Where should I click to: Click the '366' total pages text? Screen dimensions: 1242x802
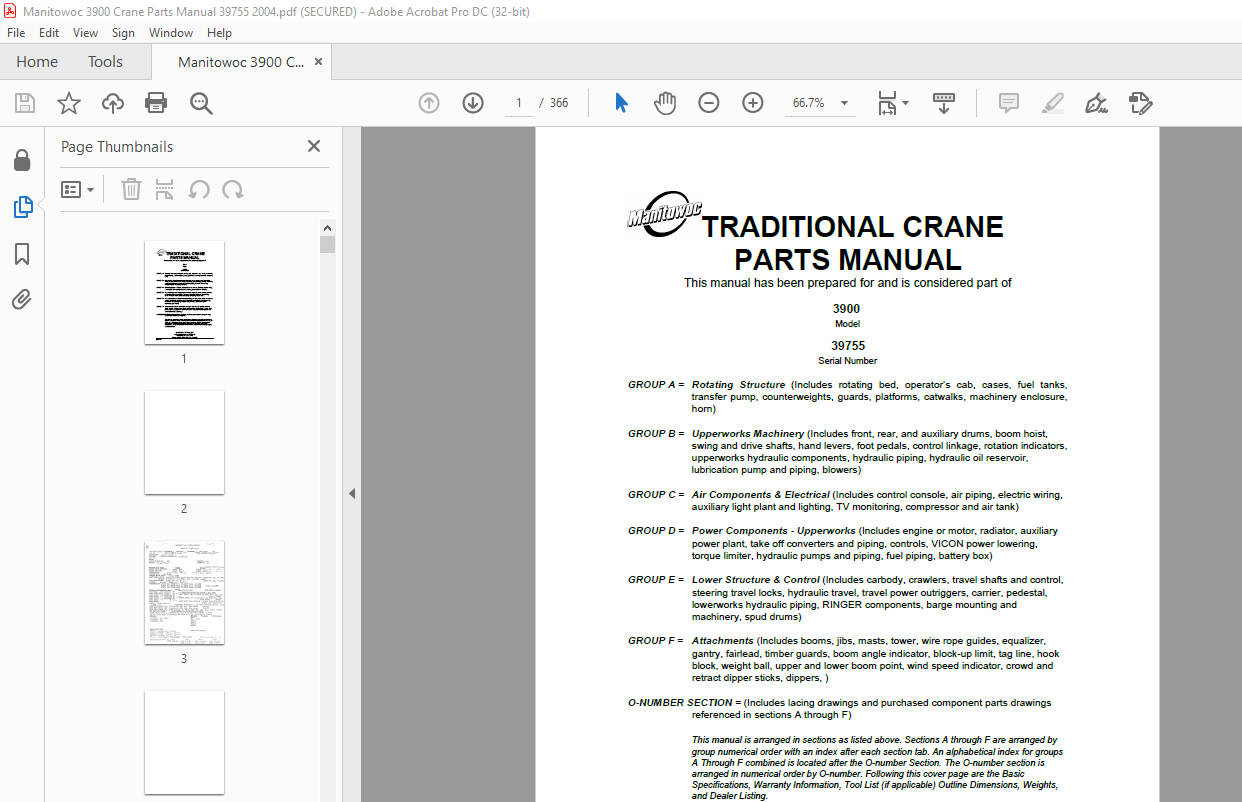[x=559, y=103]
